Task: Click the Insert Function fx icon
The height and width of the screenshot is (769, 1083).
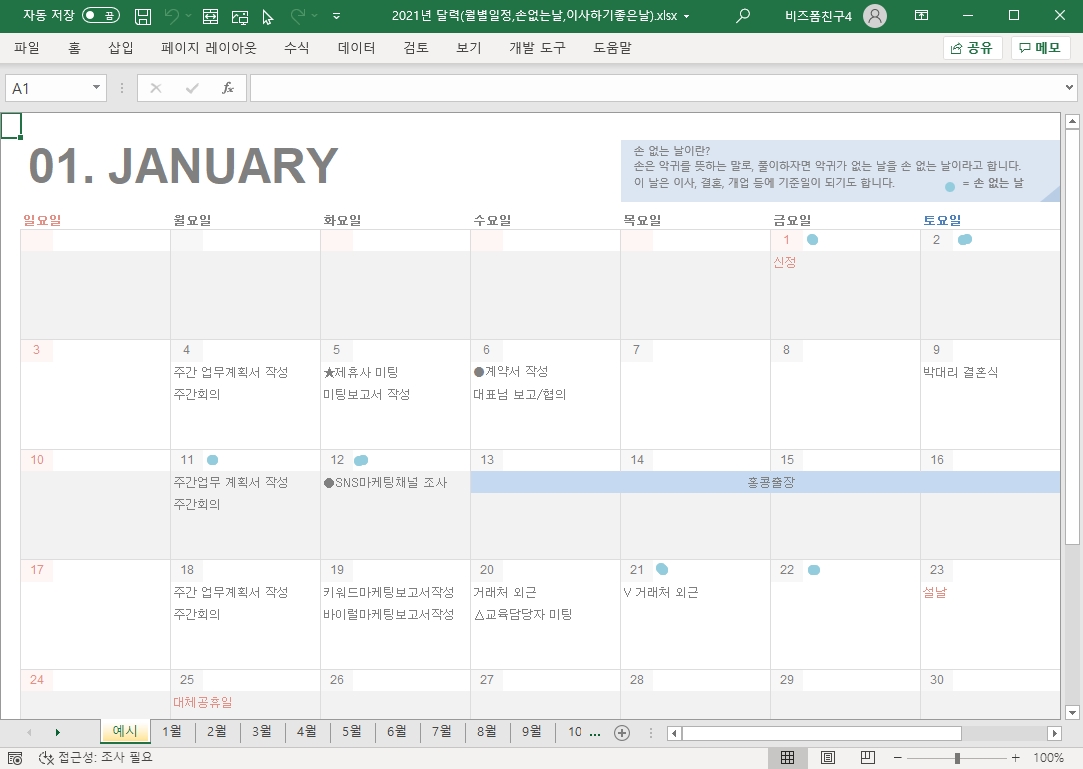Action: click(228, 88)
